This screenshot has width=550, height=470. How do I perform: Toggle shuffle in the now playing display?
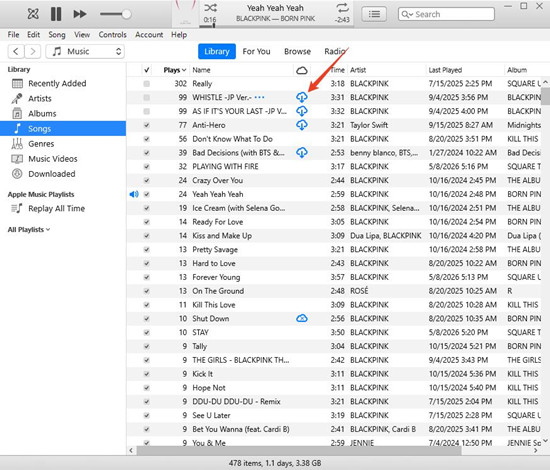click(x=210, y=8)
